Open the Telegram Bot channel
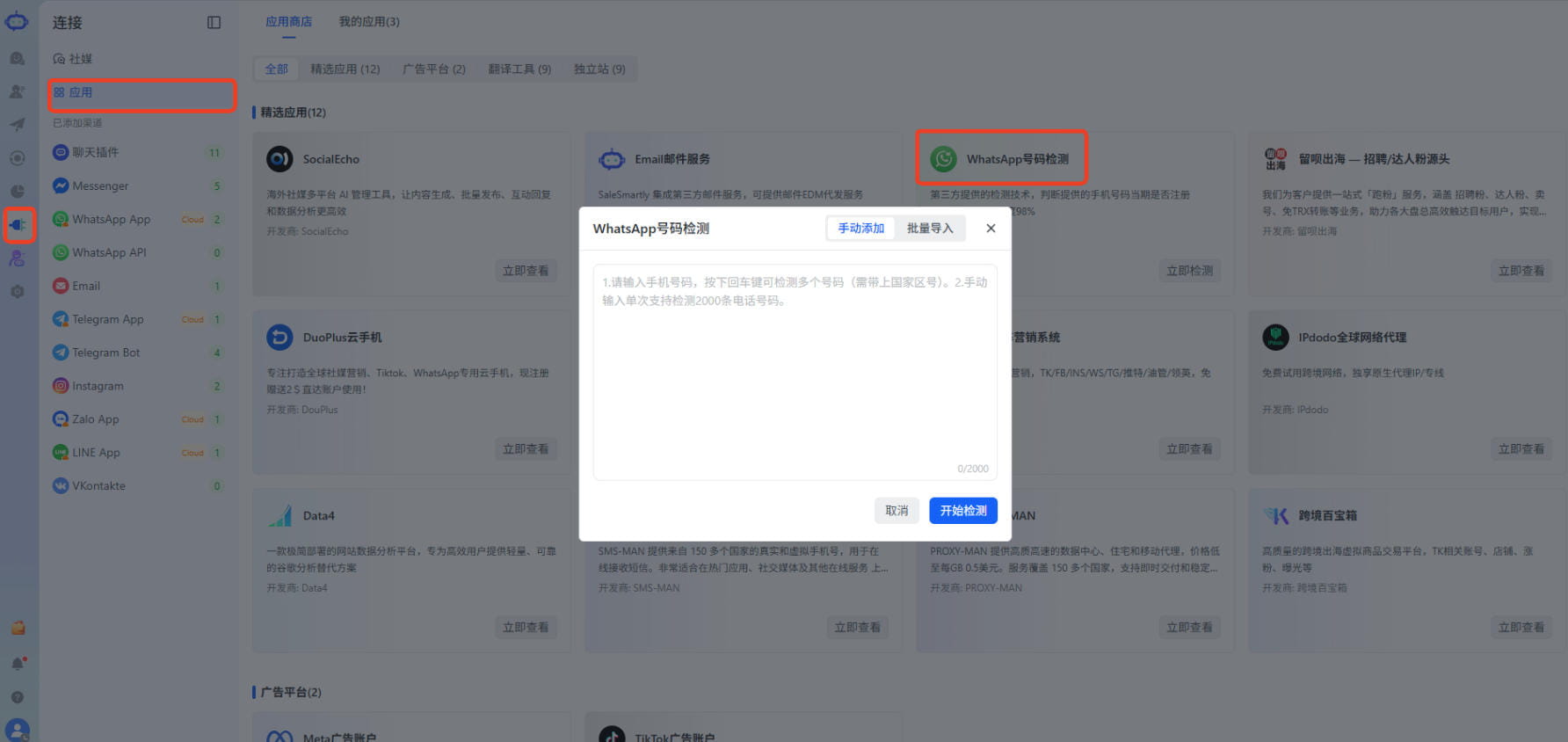 point(139,353)
